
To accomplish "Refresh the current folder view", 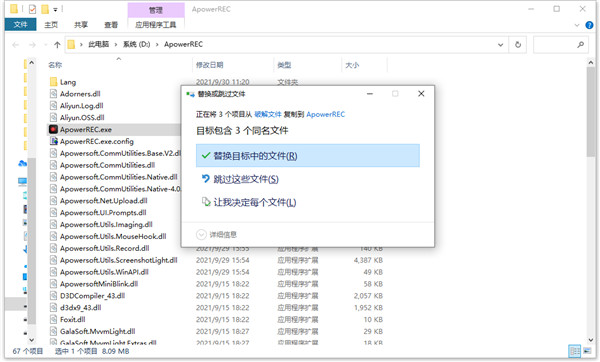I will click(x=518, y=45).
